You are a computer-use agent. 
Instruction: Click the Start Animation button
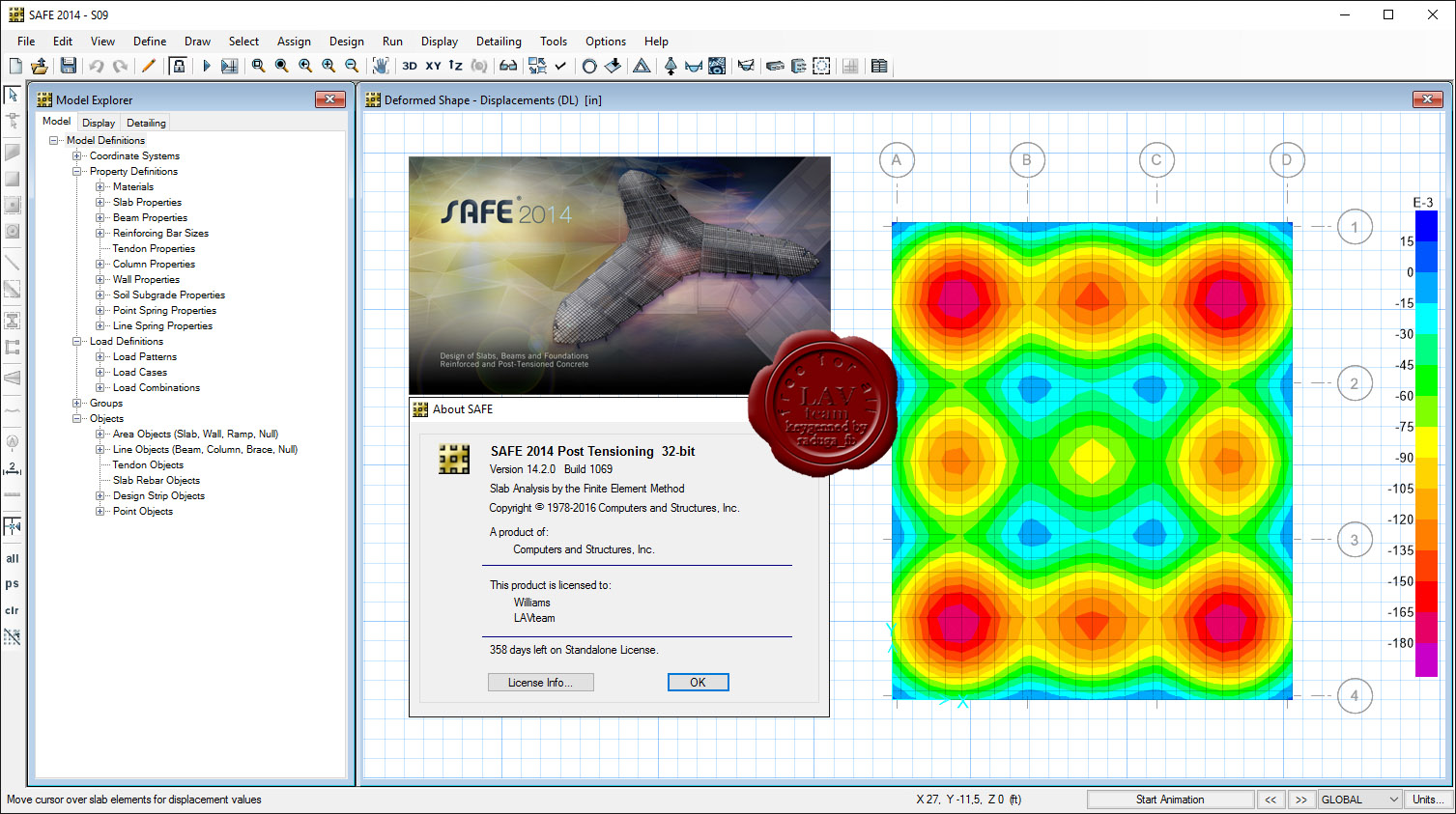click(1170, 800)
